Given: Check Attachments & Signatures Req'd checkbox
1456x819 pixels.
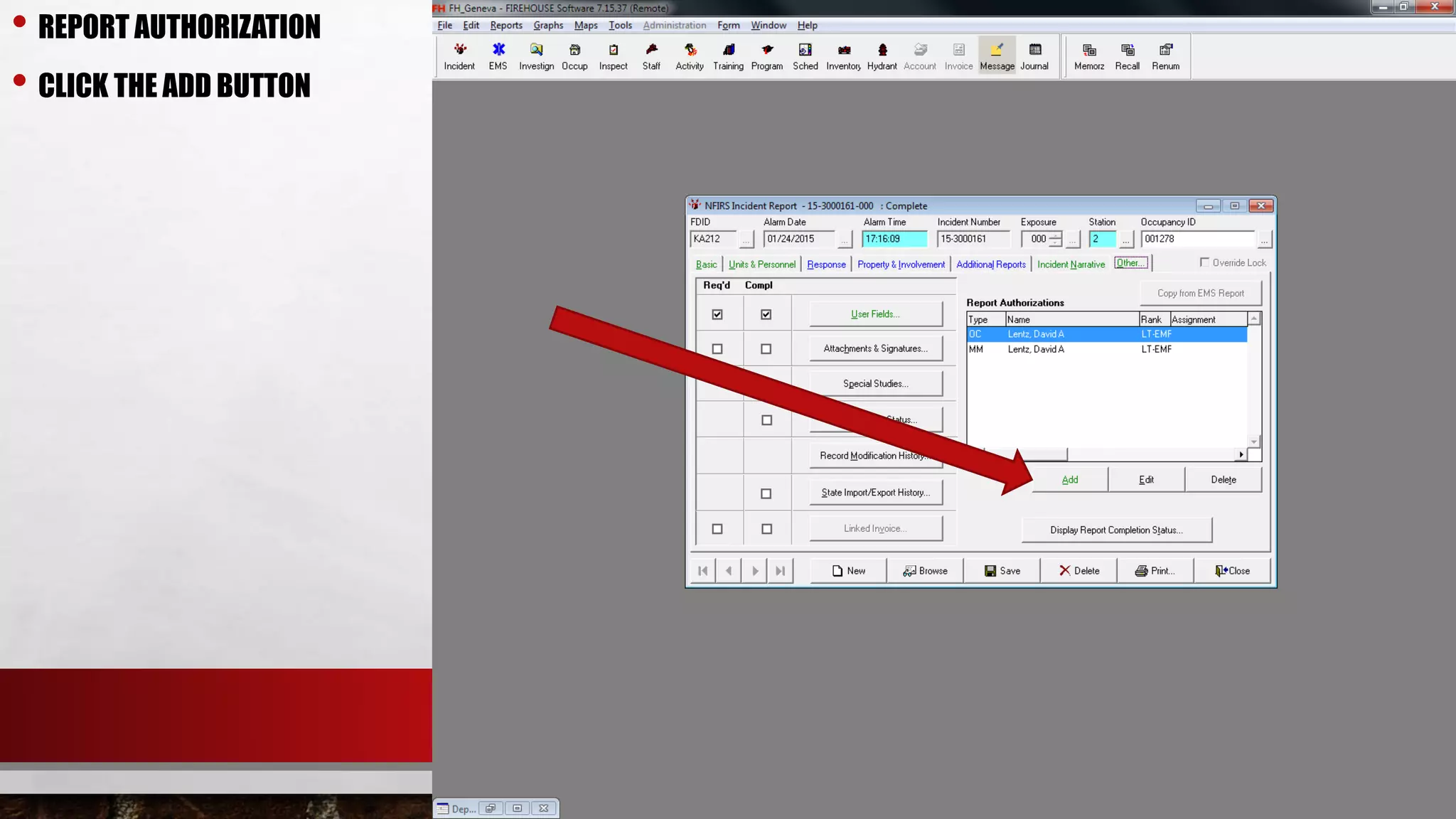Looking at the screenshot, I should (717, 349).
